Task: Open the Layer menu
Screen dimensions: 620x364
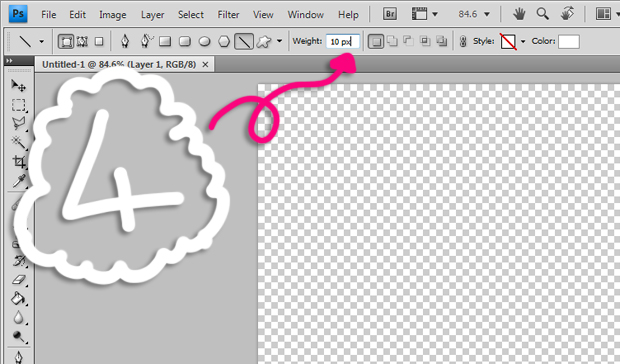Action: click(152, 15)
